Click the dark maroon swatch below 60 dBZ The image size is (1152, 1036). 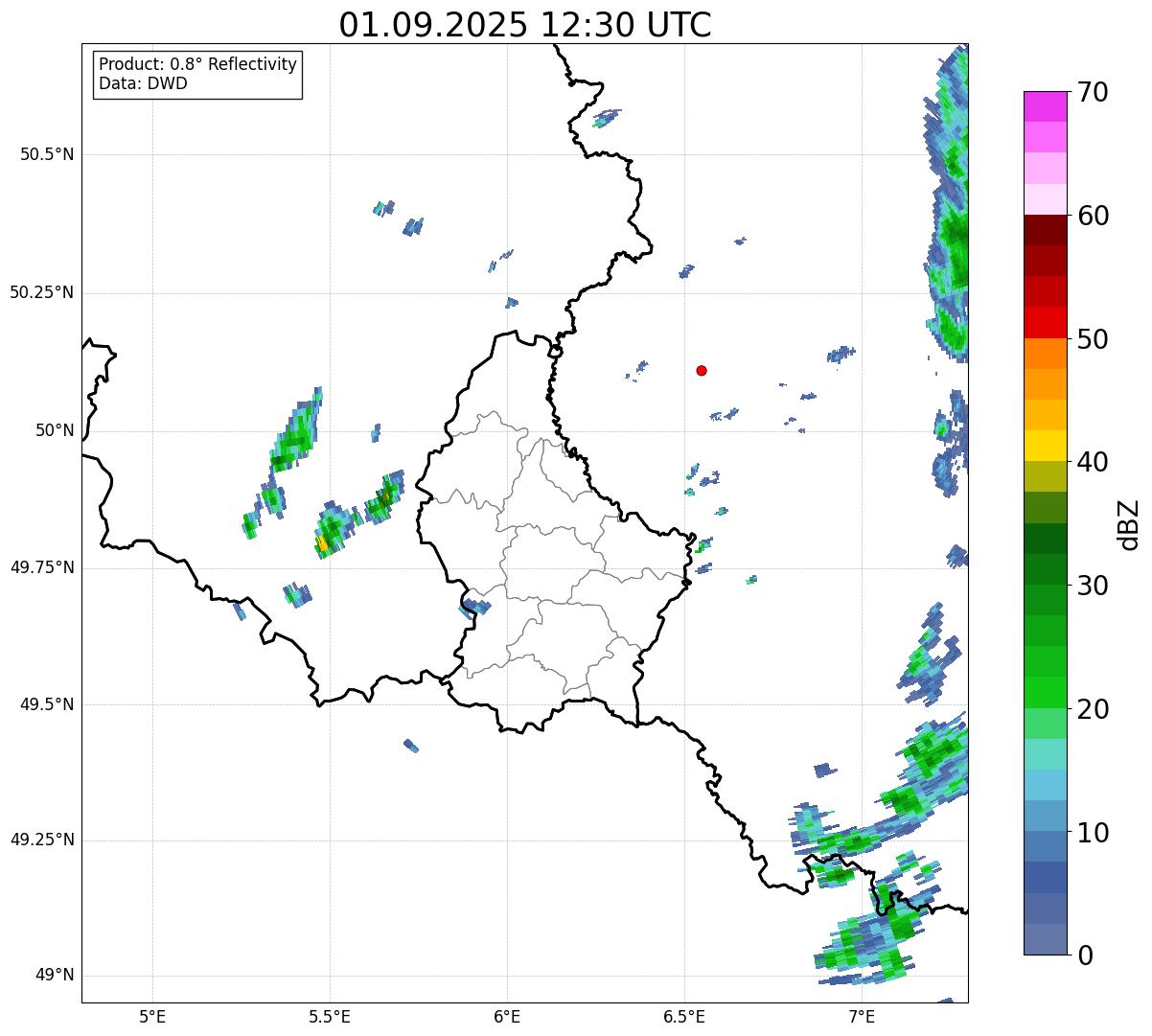[x=1046, y=230]
